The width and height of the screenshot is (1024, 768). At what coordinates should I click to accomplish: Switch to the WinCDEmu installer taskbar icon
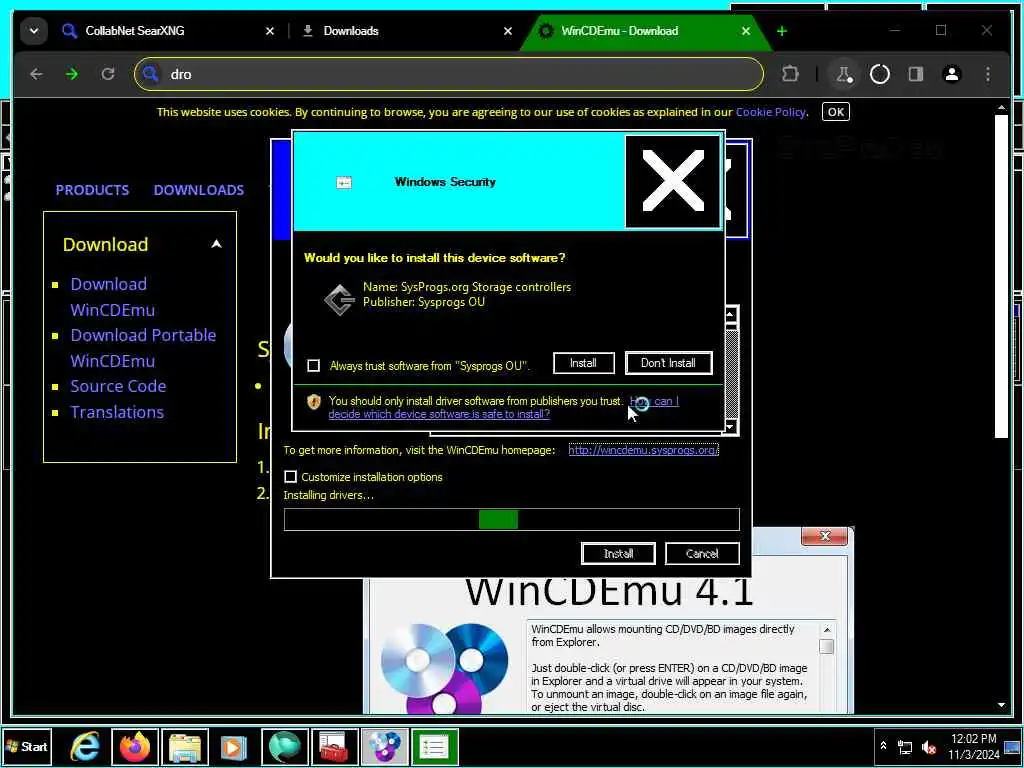tap(385, 746)
